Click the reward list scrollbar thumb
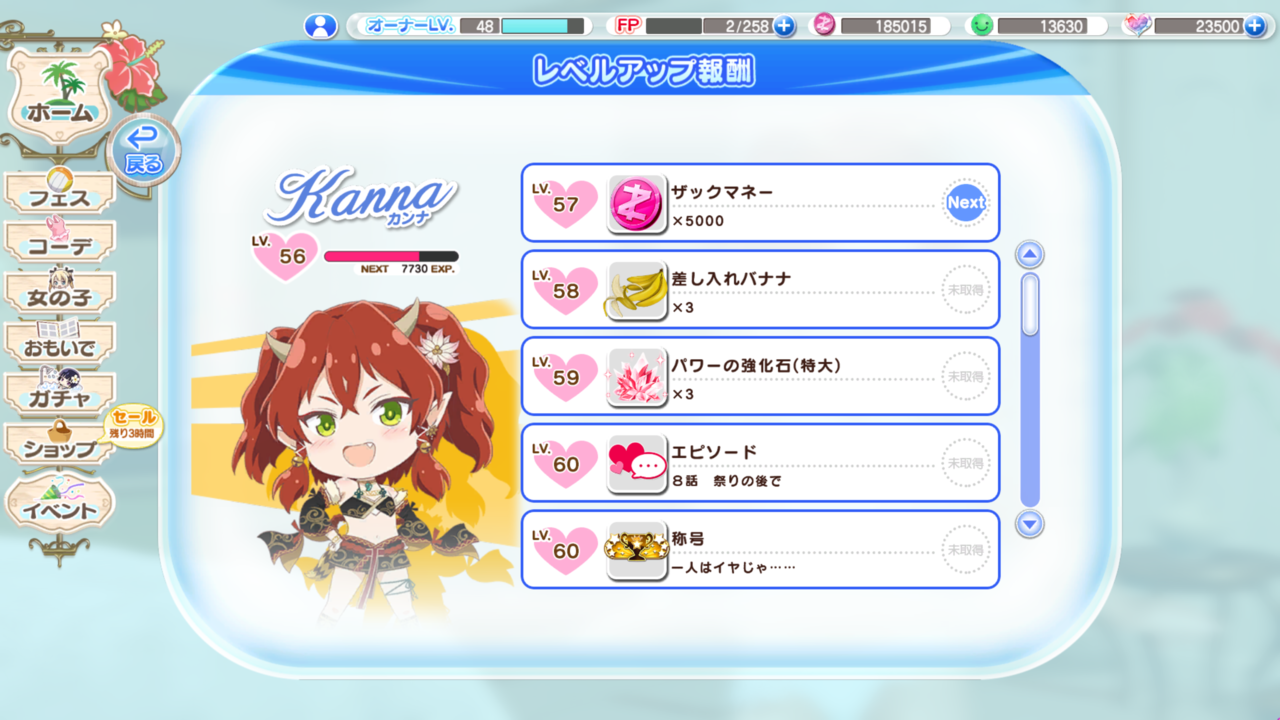 1030,305
